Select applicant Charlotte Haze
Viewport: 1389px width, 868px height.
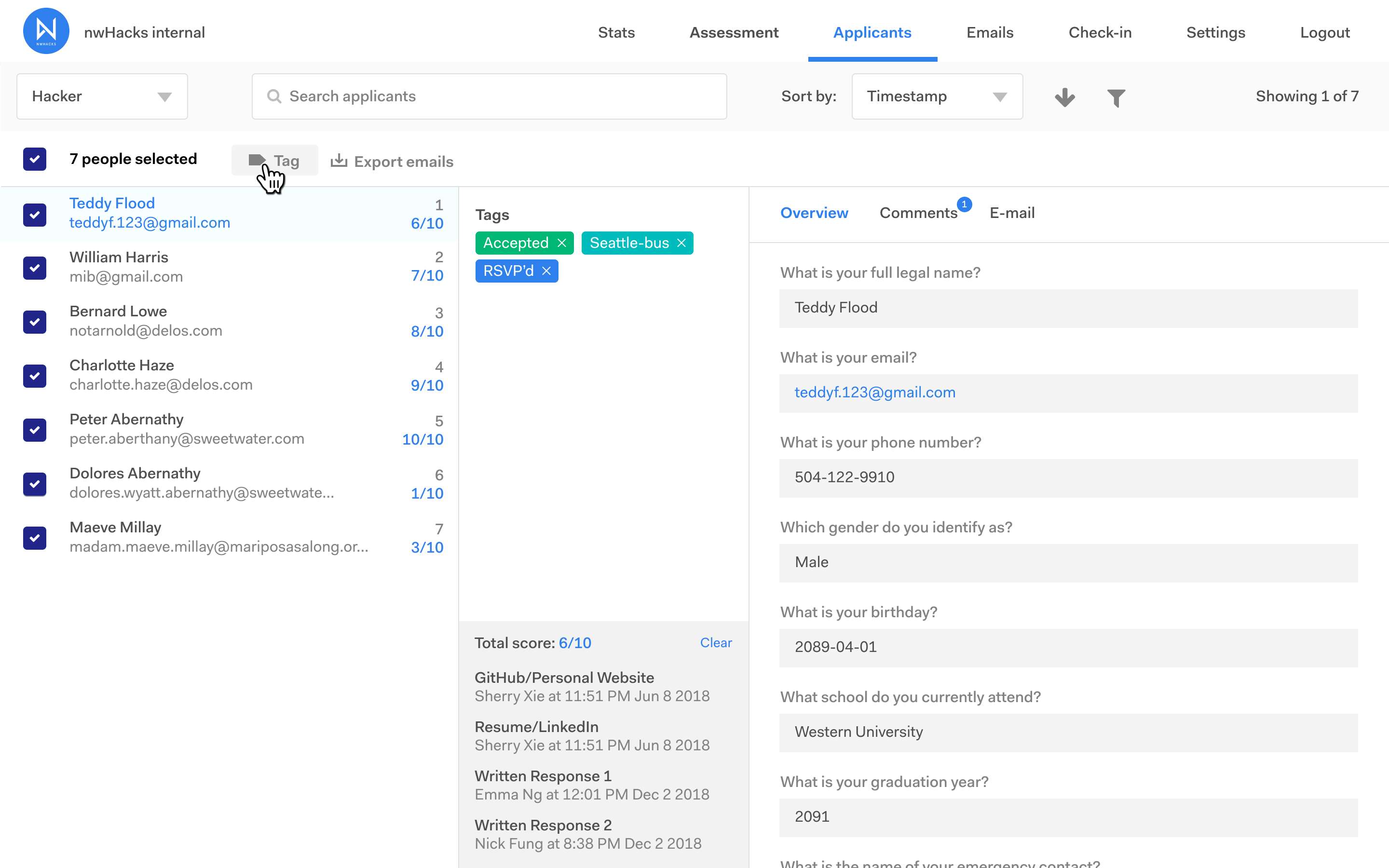point(230,376)
